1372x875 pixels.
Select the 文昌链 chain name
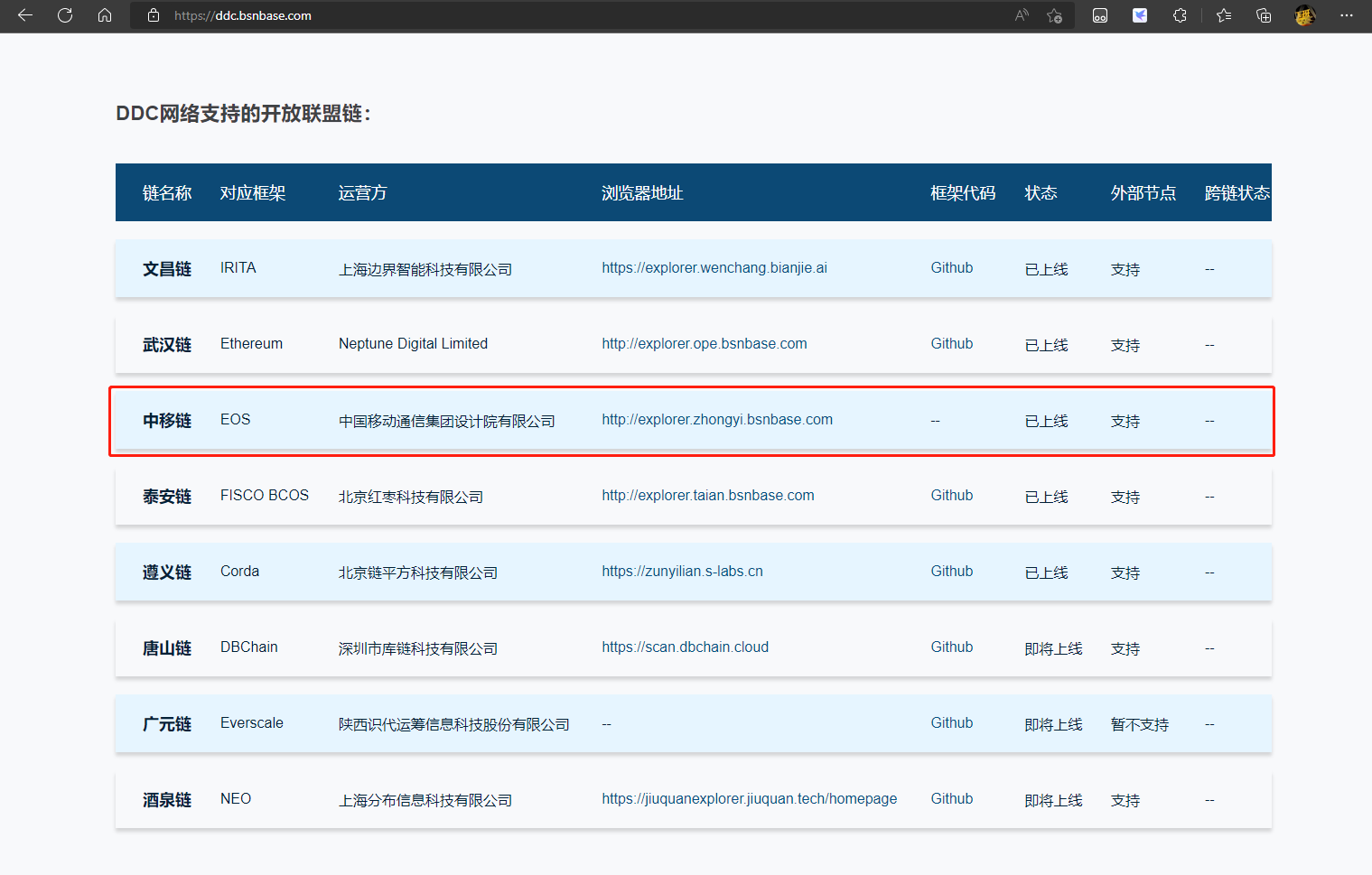coord(167,269)
